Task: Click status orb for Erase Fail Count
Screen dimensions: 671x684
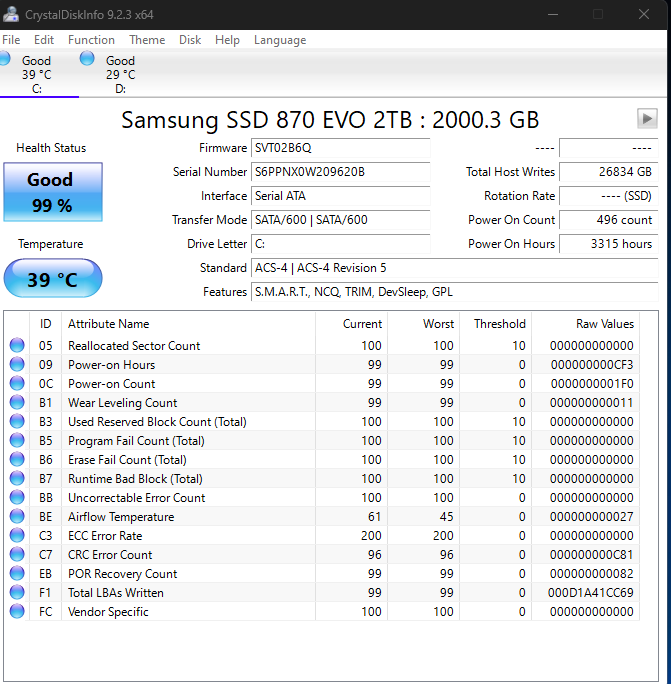Action: (x=17, y=459)
